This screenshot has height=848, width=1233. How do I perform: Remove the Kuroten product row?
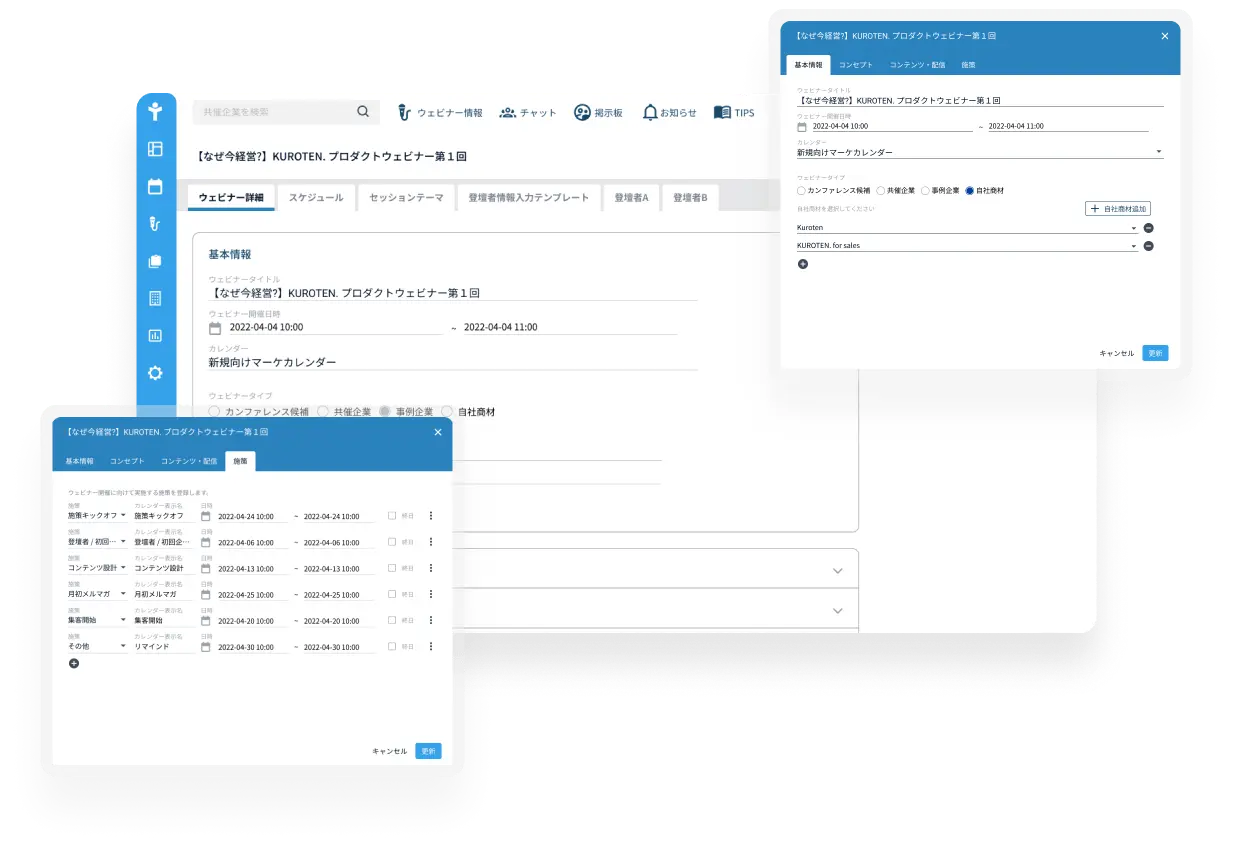(1148, 228)
